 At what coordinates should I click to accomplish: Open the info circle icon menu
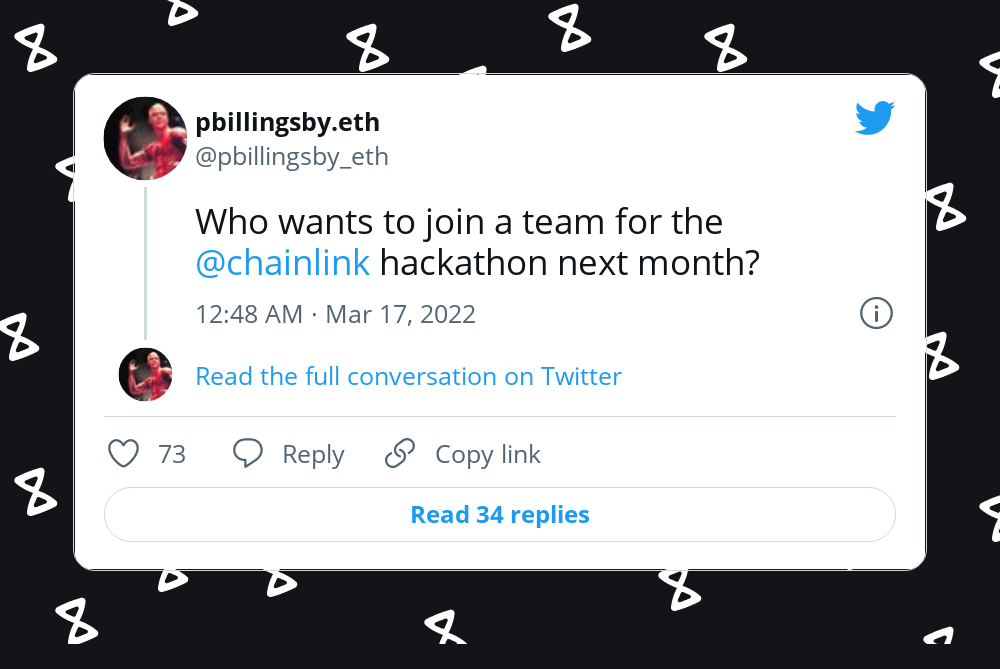876,313
